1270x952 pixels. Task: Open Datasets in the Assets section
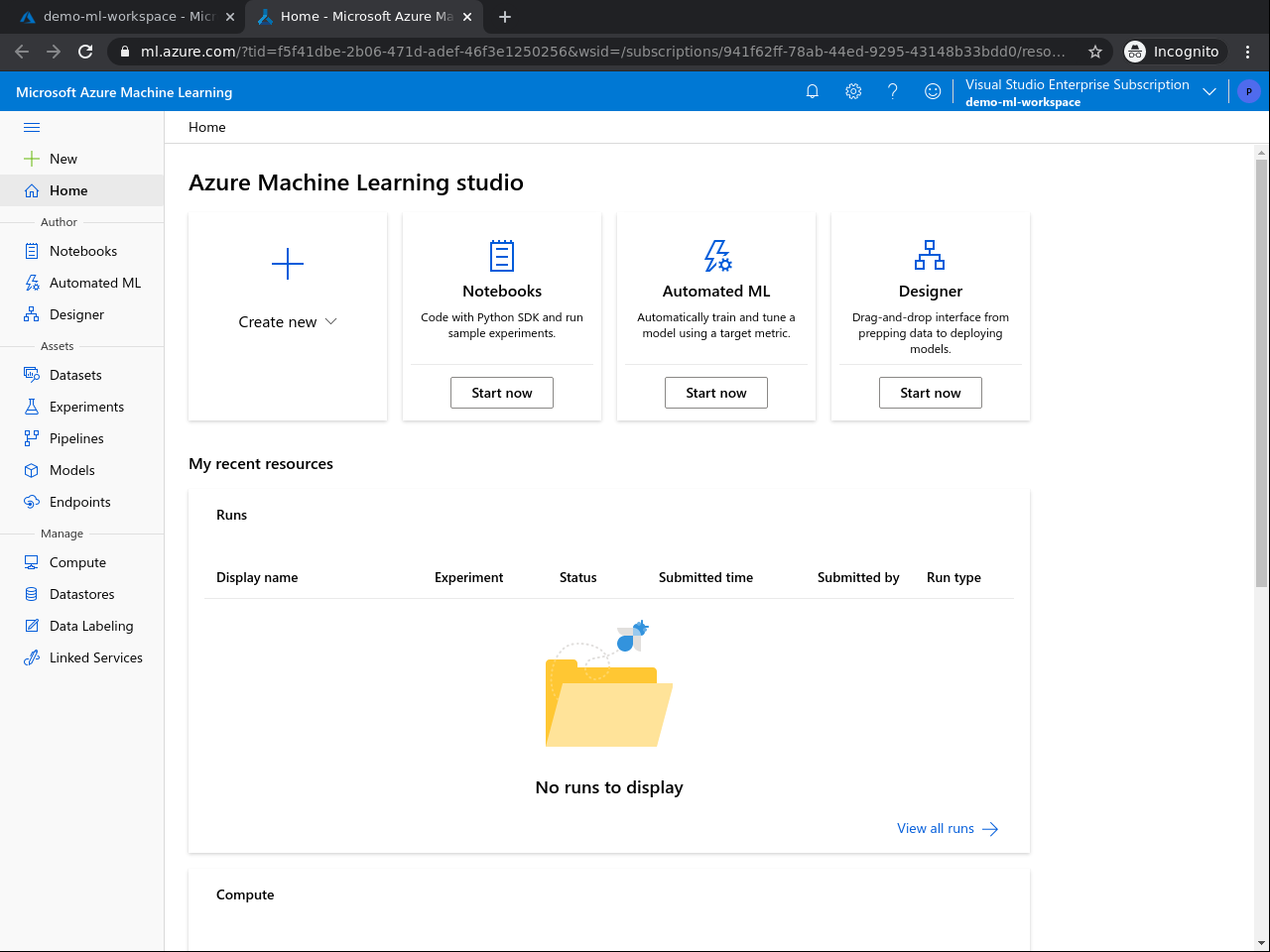coord(75,375)
